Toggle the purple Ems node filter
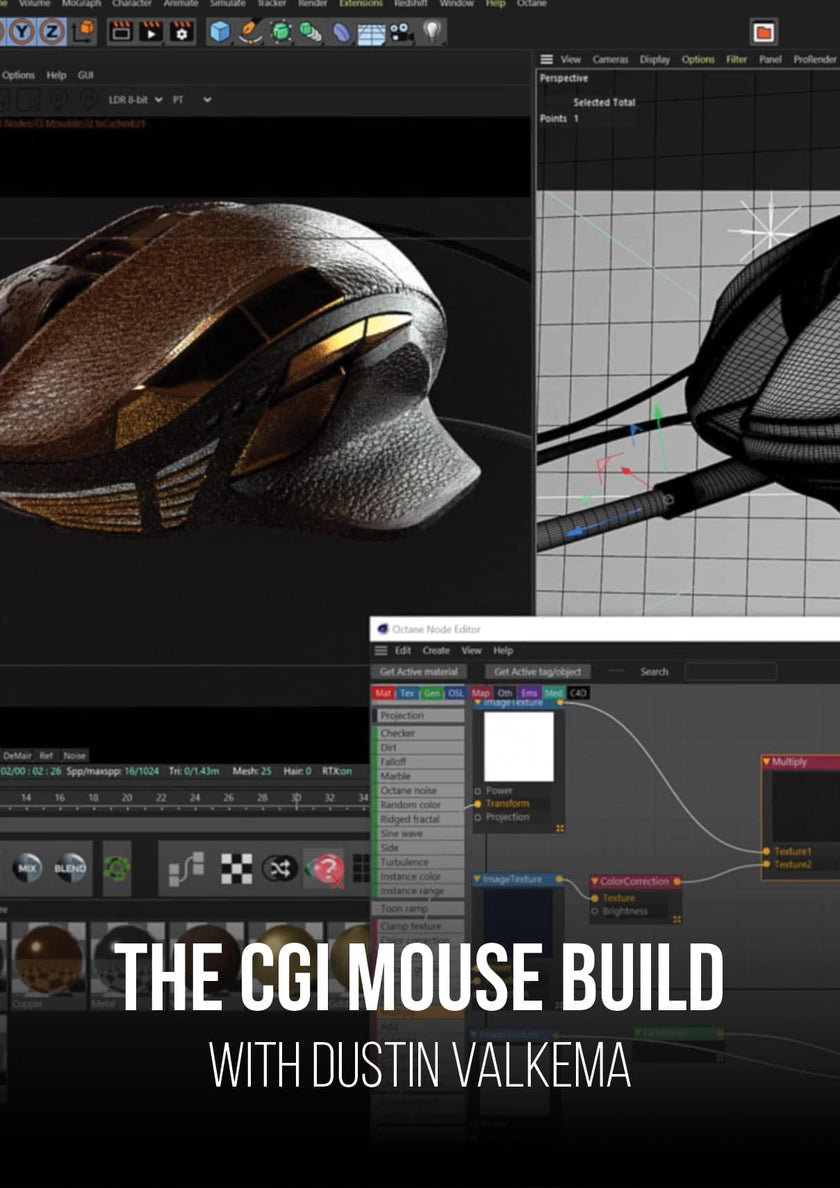Image resolution: width=840 pixels, height=1188 pixels. [x=529, y=693]
